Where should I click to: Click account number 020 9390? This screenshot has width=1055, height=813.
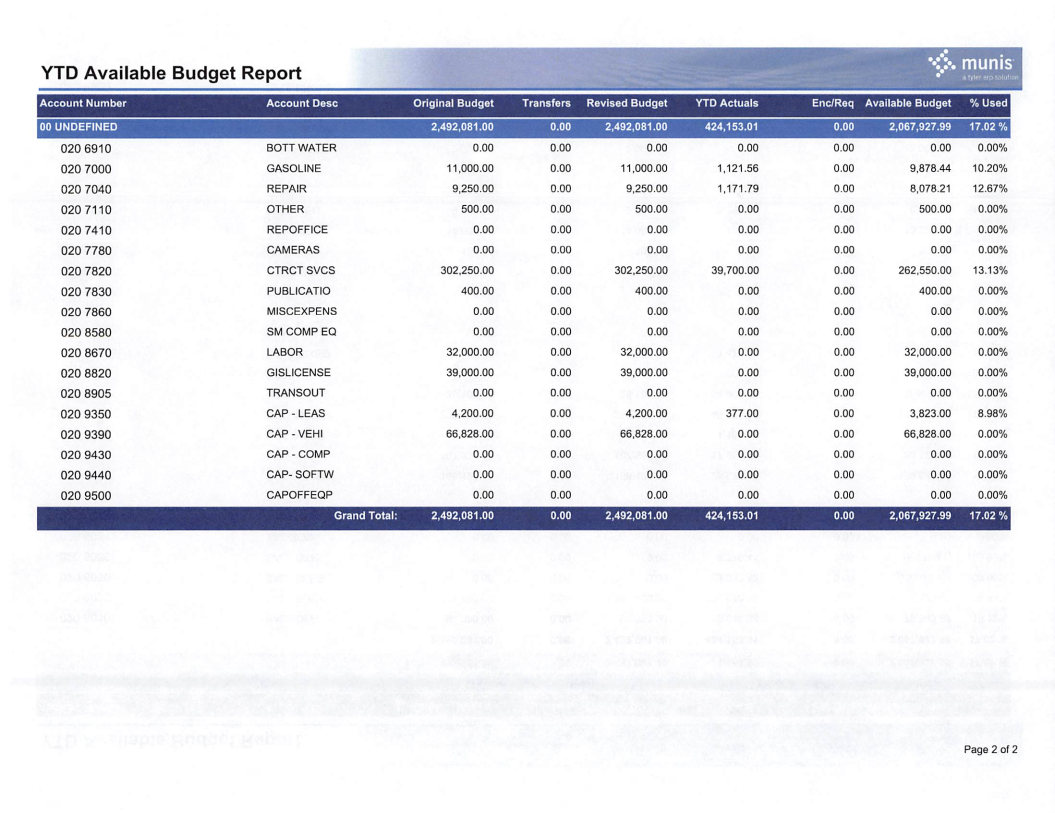(86, 434)
